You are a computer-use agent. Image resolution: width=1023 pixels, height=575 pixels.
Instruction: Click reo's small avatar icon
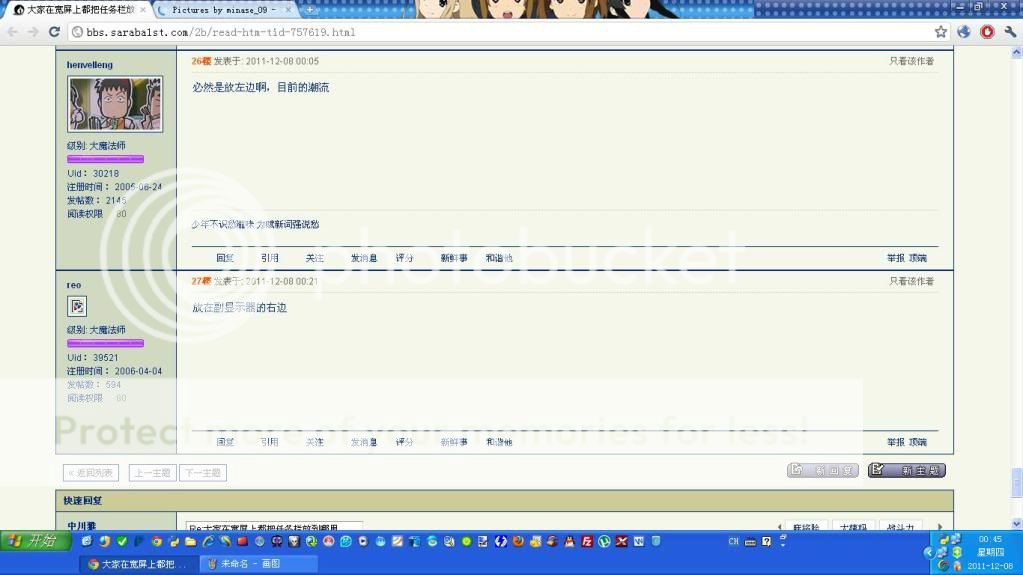pos(77,306)
